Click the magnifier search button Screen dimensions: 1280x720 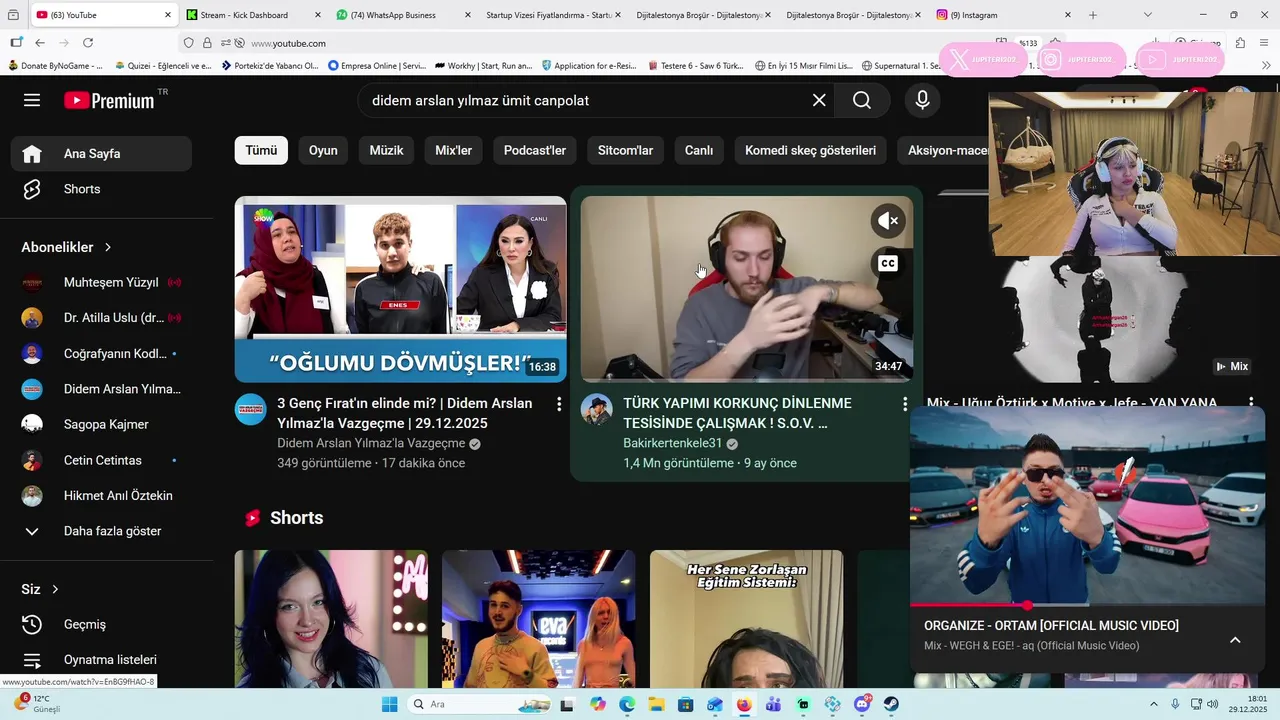[x=862, y=100]
